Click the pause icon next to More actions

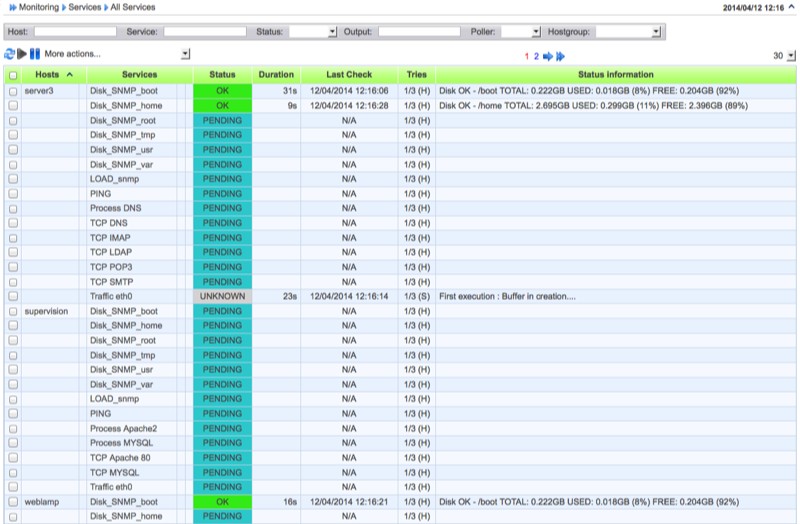click(x=35, y=54)
